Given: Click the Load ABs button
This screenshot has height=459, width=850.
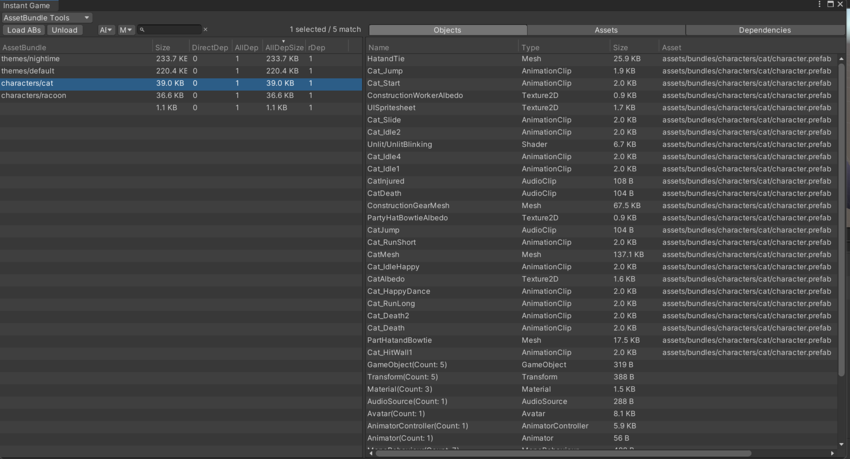Looking at the screenshot, I should (24, 30).
